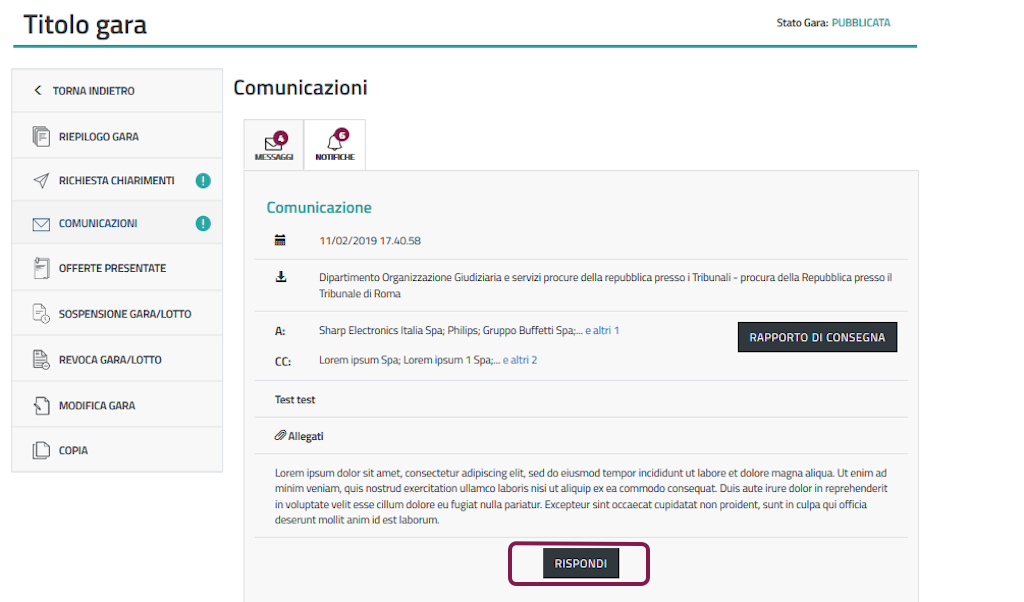1024x602 pixels.
Task: Go back with Torna Indietro chevron
Action: pyautogui.click(x=38, y=91)
